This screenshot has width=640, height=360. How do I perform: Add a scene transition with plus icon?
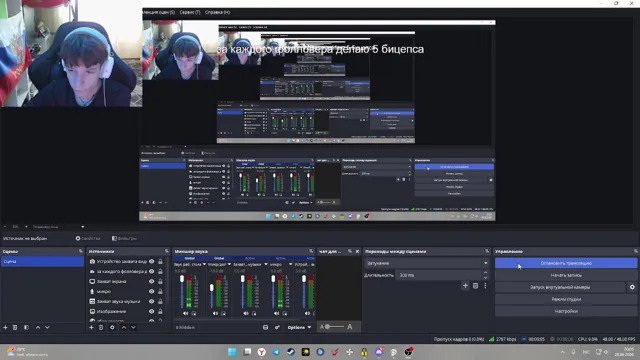pyautogui.click(x=465, y=286)
